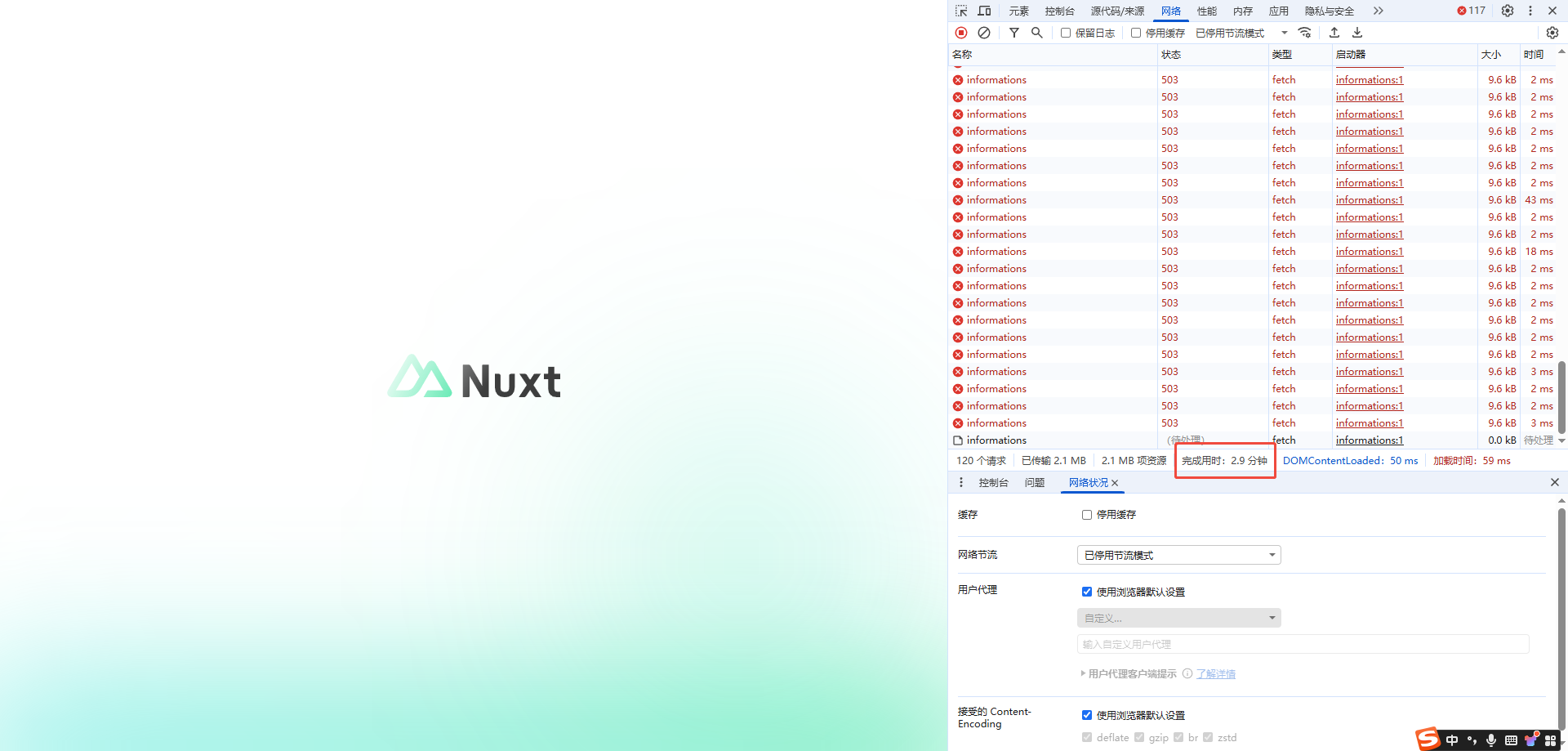Click the 完成用时: 2.9 分钟 status text
The width and height of the screenshot is (1568, 751).
click(x=1224, y=461)
